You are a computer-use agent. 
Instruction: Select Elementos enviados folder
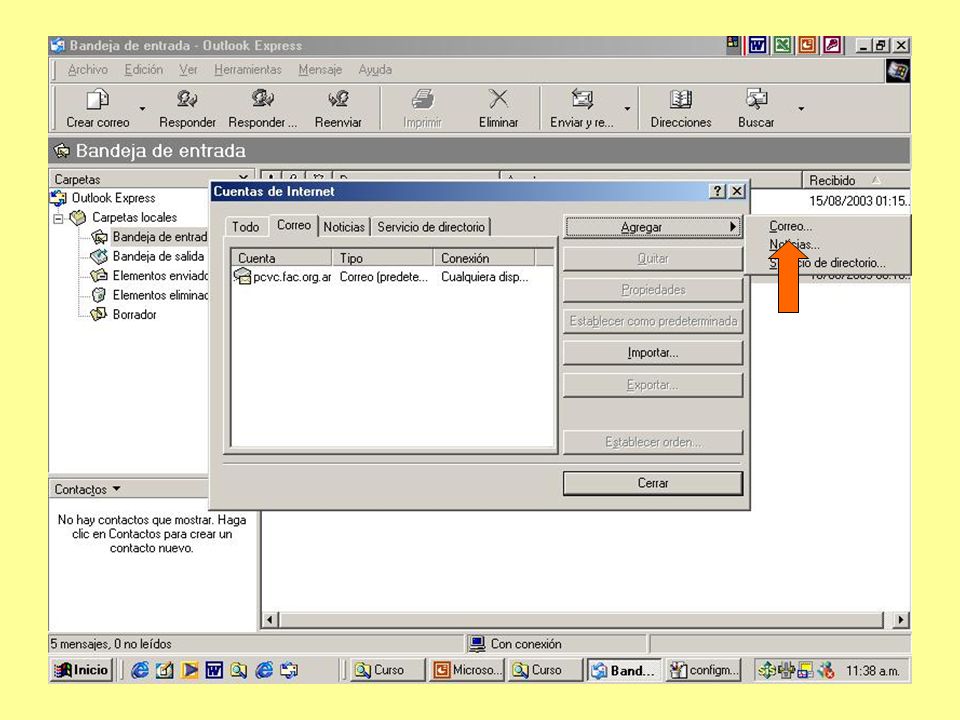point(160,276)
